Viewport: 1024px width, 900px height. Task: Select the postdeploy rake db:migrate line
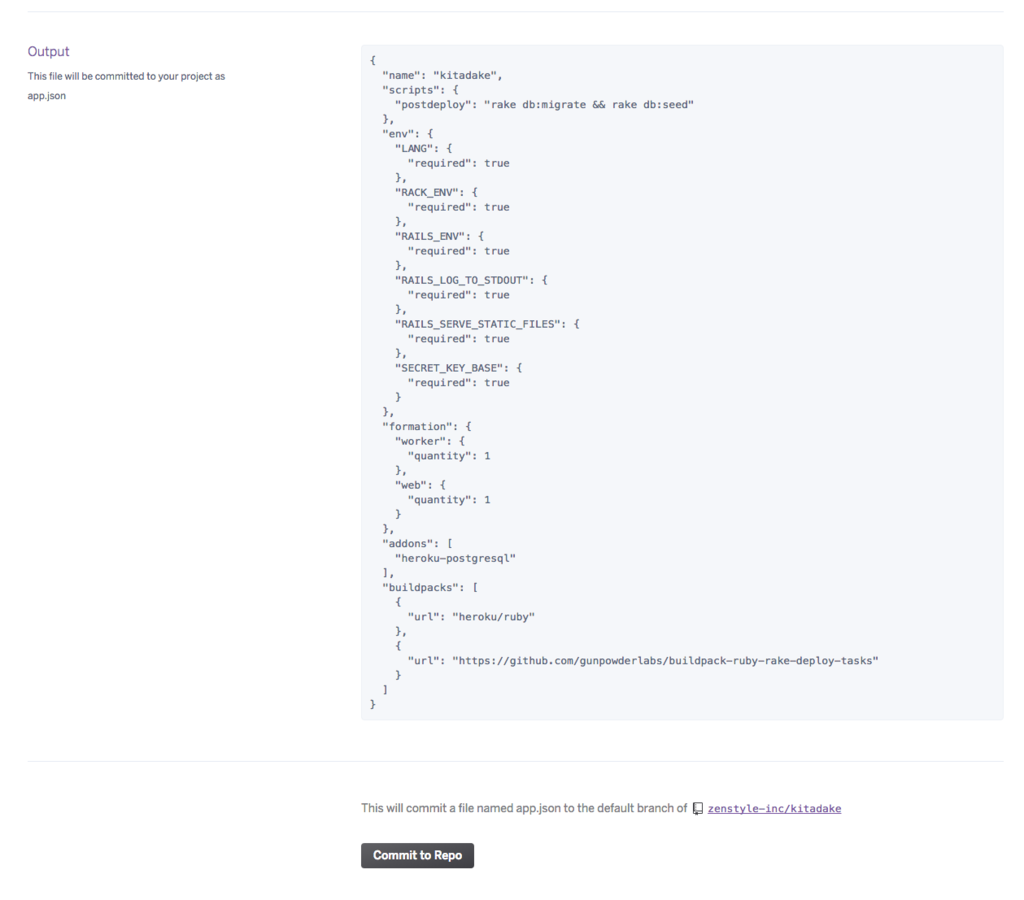[544, 104]
